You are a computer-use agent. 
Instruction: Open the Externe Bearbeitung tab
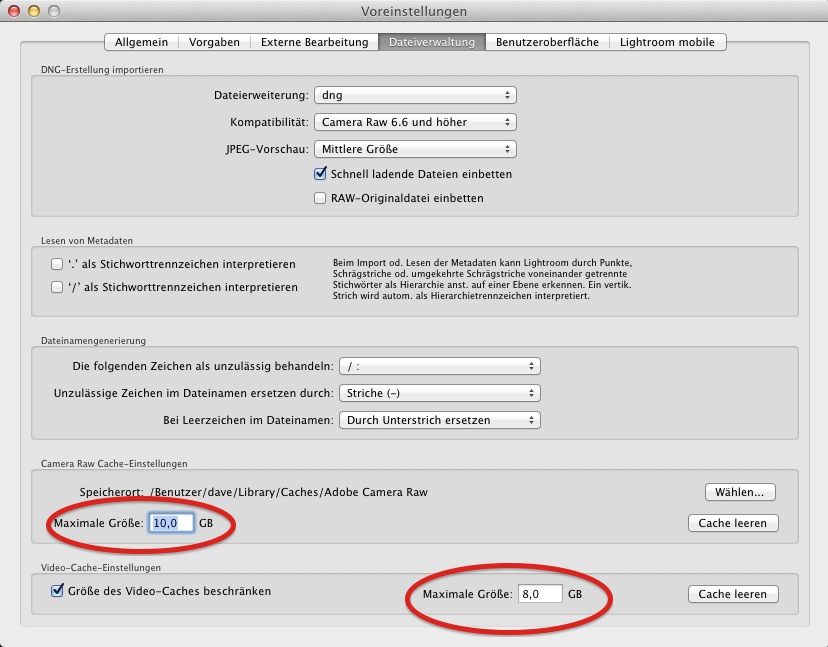pos(314,42)
